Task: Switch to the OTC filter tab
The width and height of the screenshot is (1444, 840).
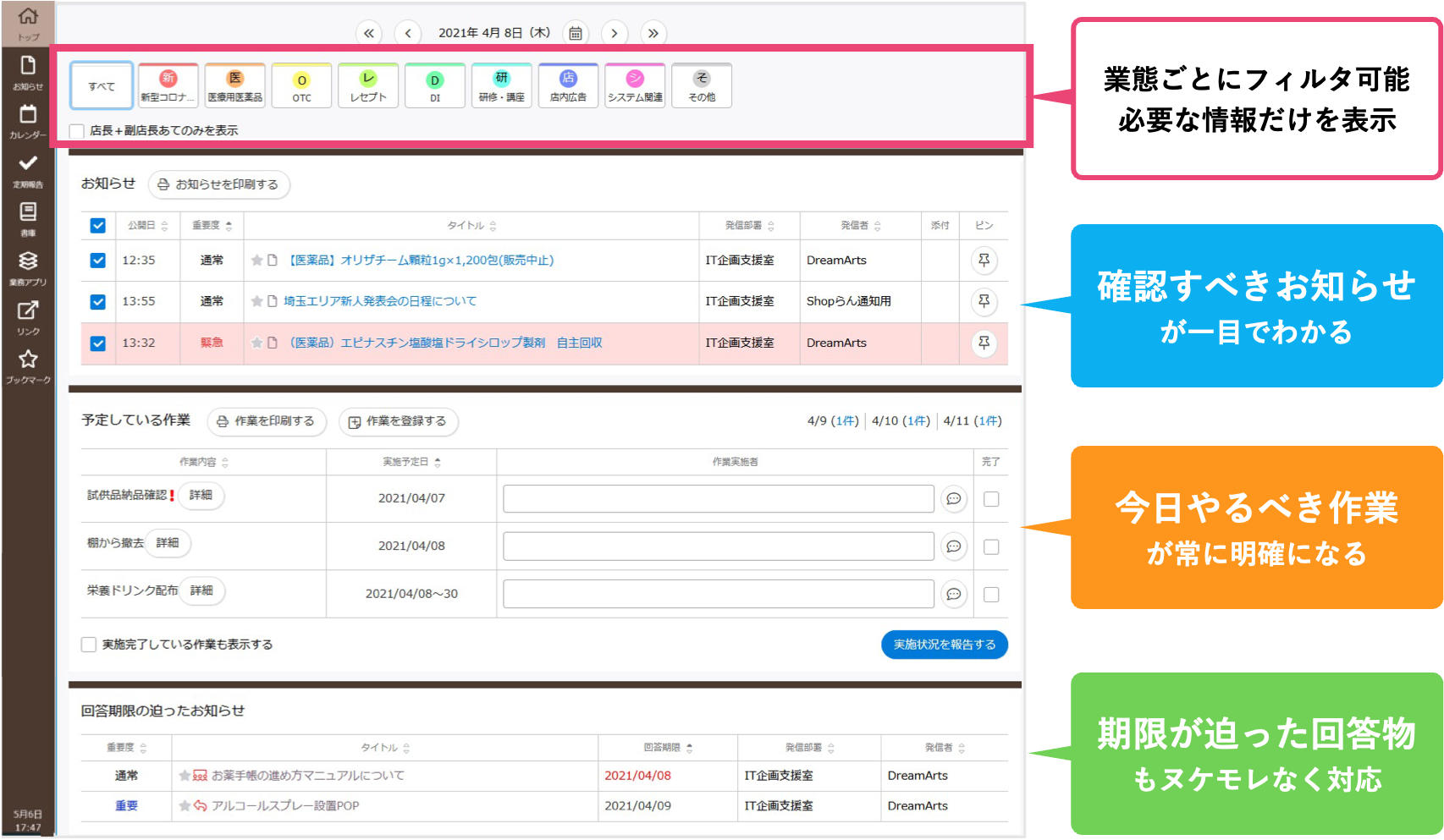Action: click(301, 85)
